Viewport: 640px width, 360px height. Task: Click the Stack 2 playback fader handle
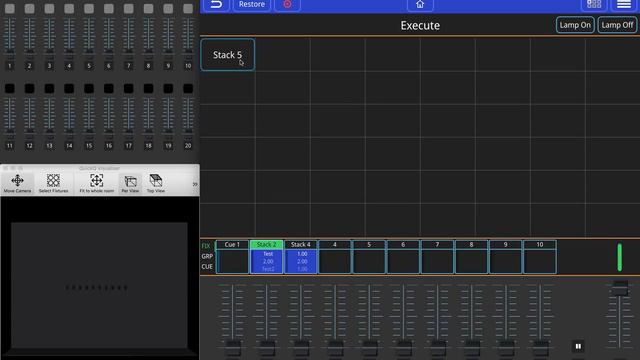(x=267, y=349)
